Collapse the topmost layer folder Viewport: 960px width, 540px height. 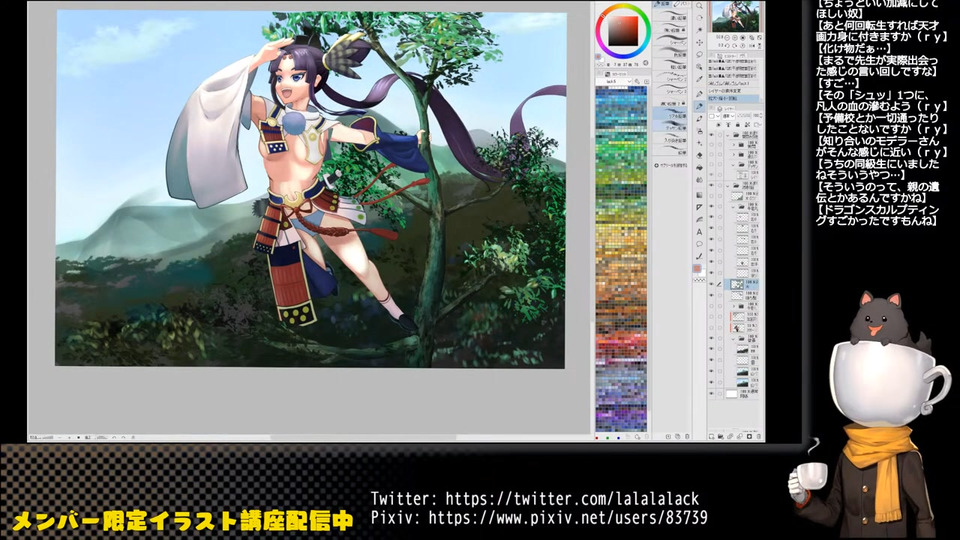coord(727,135)
